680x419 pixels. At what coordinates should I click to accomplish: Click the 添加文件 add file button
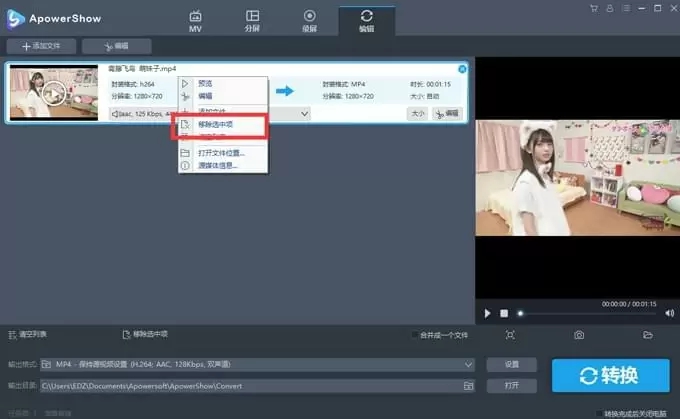[x=41, y=46]
